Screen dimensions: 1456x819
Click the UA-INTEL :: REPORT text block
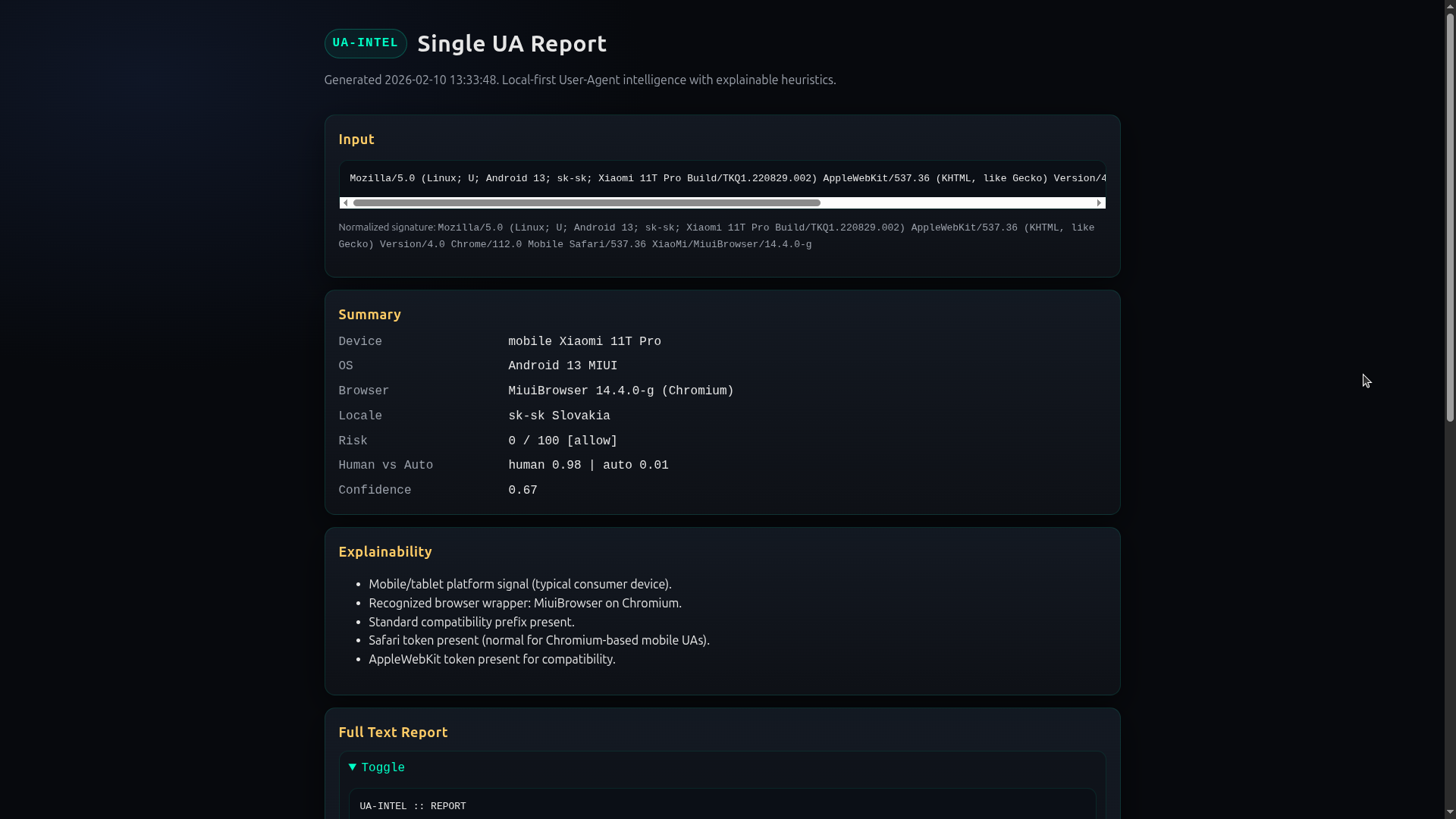coord(413,806)
